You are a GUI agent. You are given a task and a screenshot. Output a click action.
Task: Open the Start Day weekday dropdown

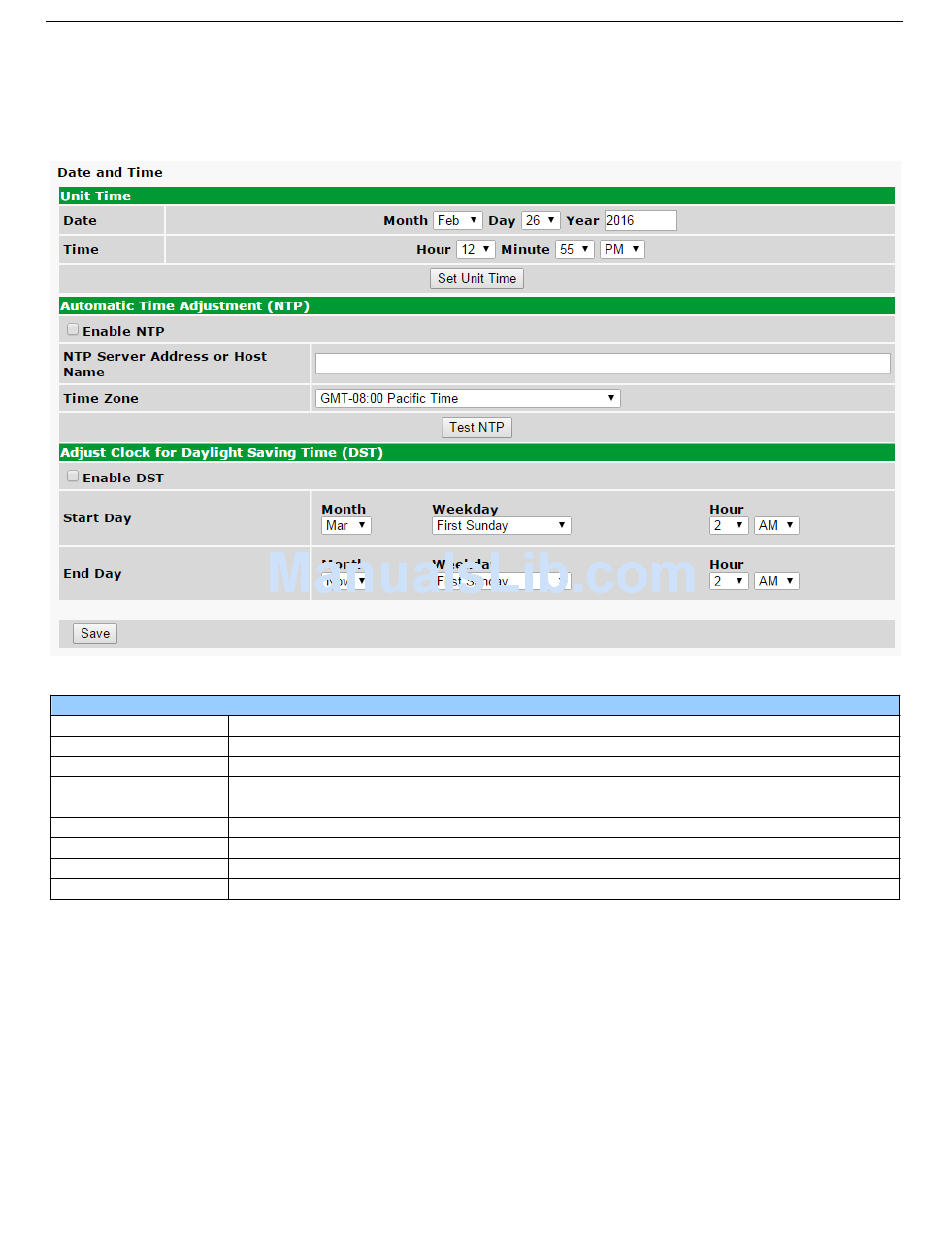502,525
